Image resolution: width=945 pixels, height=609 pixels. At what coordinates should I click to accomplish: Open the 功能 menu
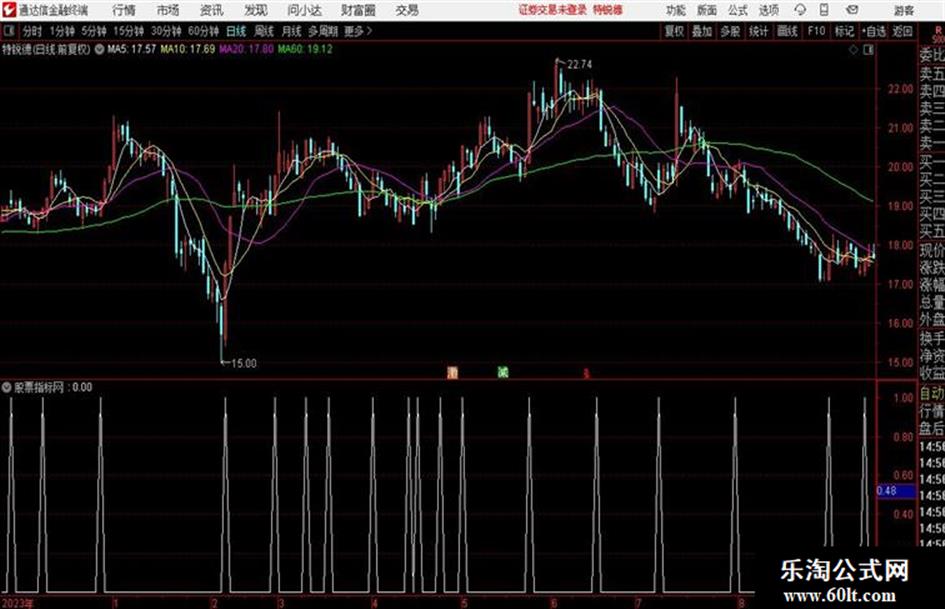(676, 10)
